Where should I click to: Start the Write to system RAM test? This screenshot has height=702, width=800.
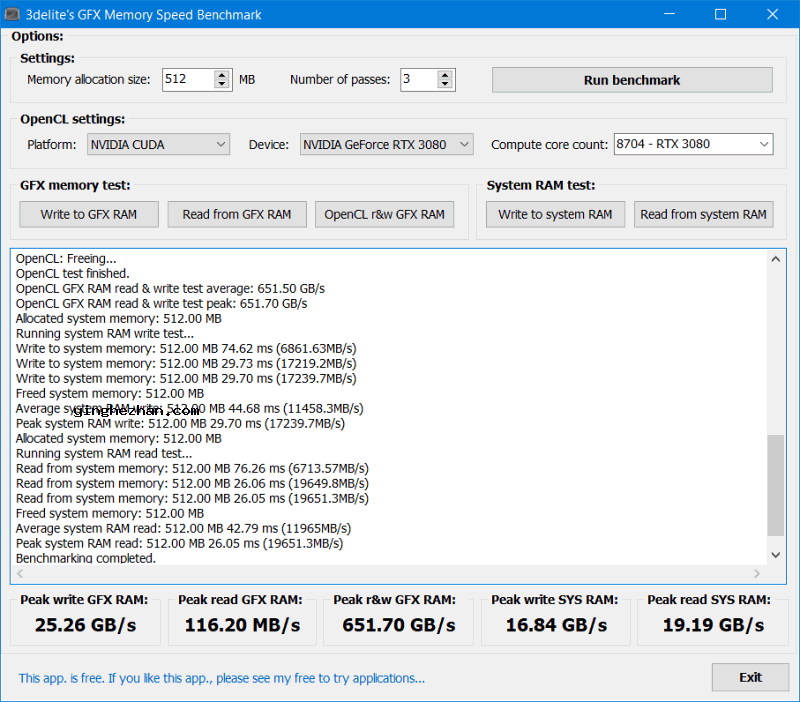click(555, 214)
